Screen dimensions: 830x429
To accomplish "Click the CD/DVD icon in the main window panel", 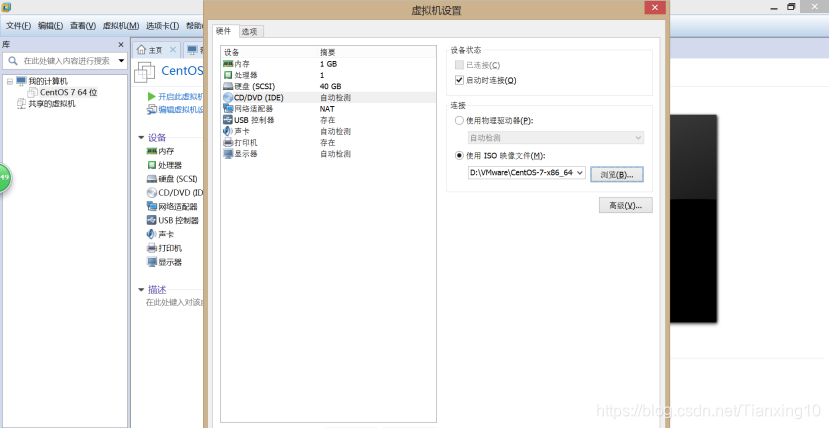I will (151, 193).
